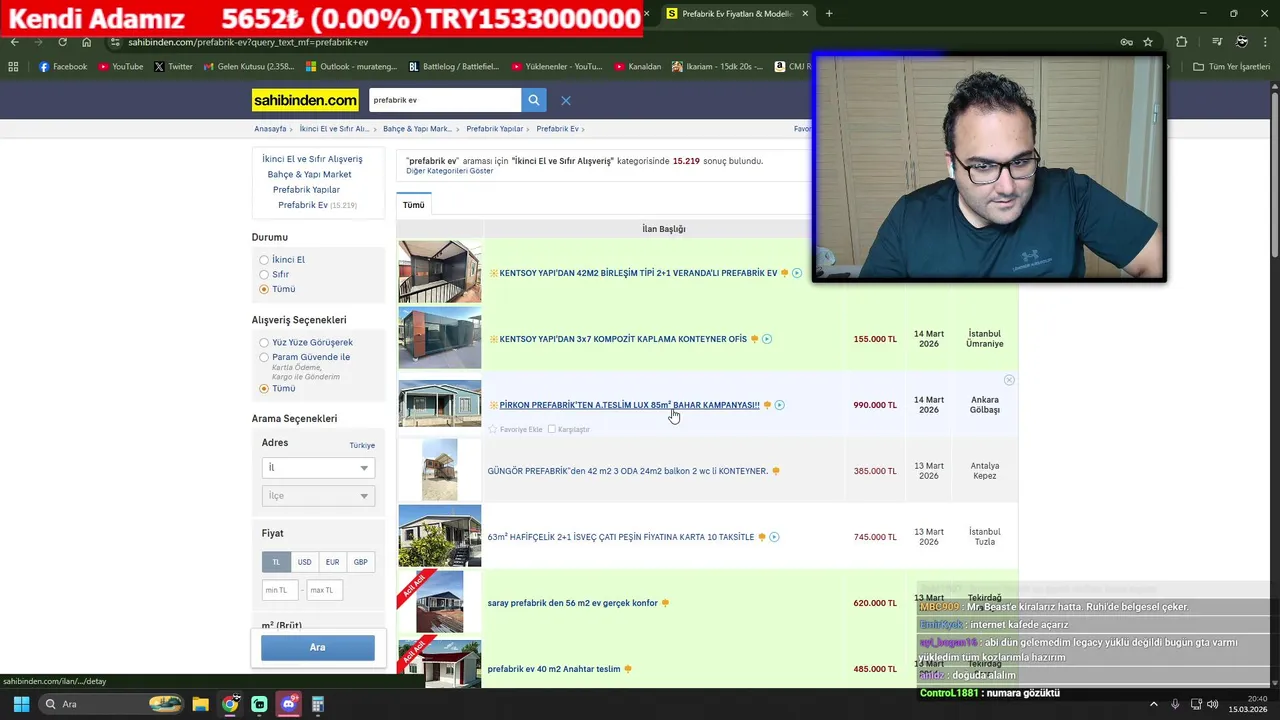
Task: Choose GBP currency button
Action: click(x=360, y=562)
